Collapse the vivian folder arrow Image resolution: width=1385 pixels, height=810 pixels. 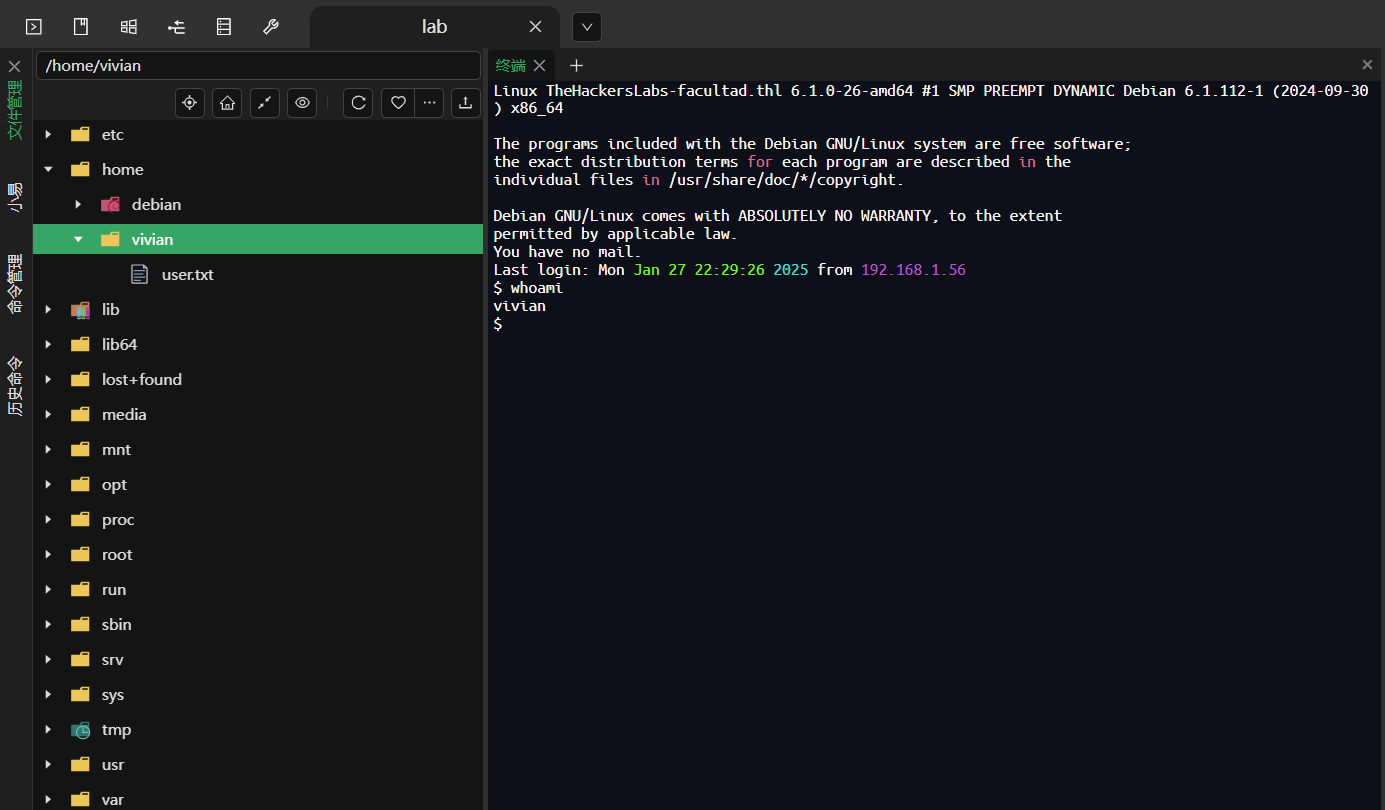78,240
